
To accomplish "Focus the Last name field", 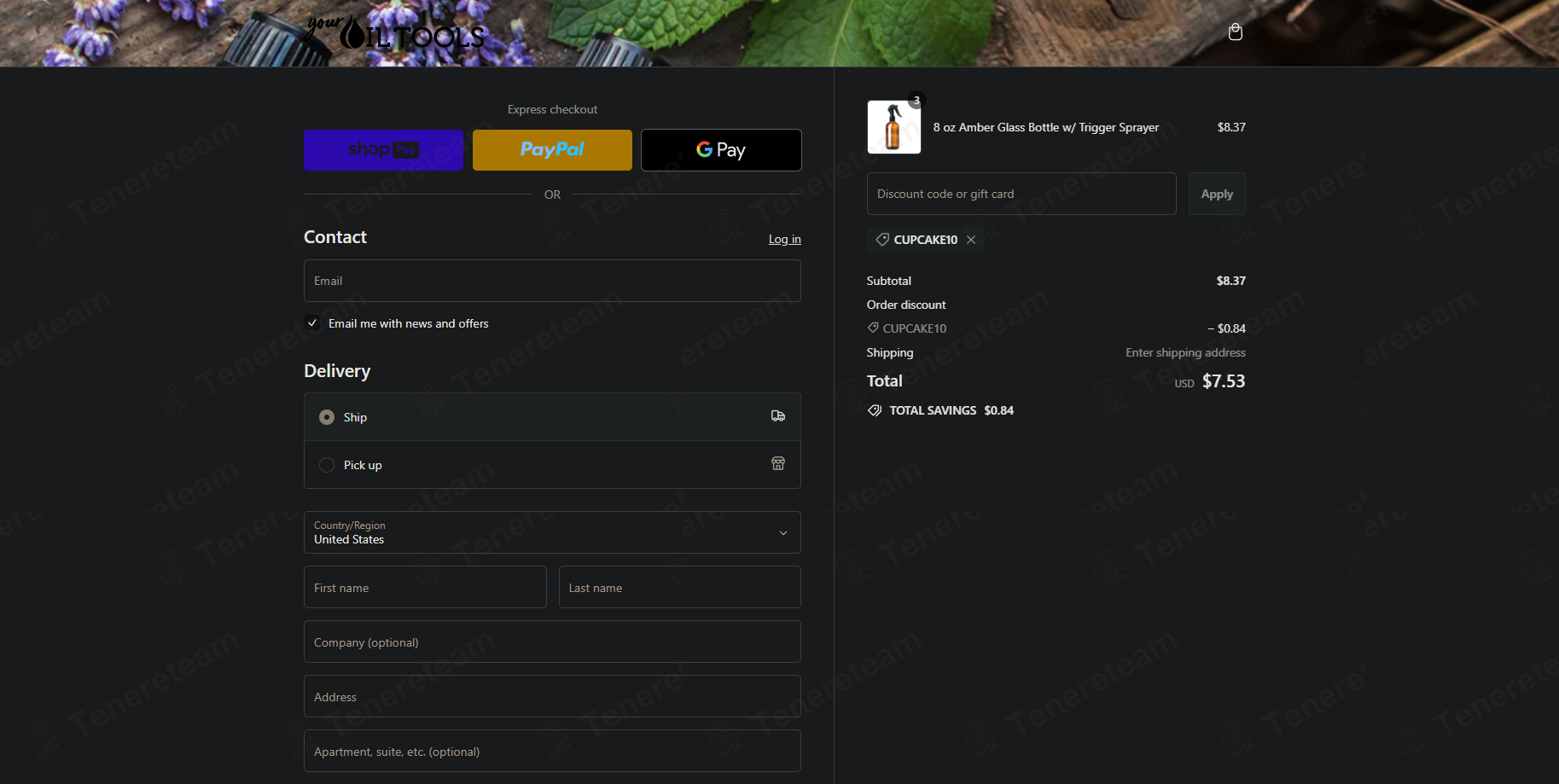I will (679, 587).
